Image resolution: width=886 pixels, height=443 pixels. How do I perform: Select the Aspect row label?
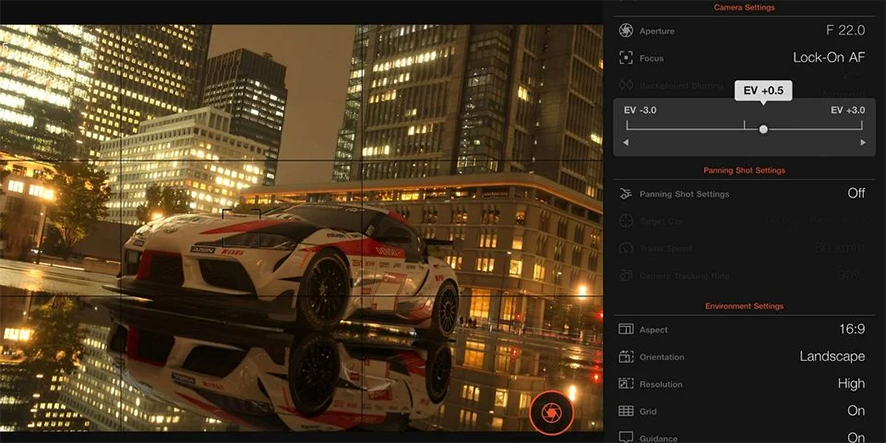click(653, 330)
